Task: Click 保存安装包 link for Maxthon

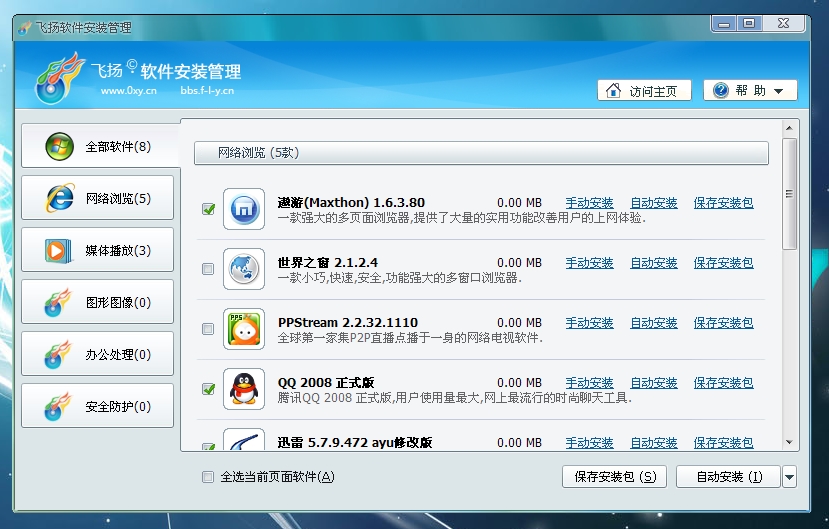Action: point(724,203)
